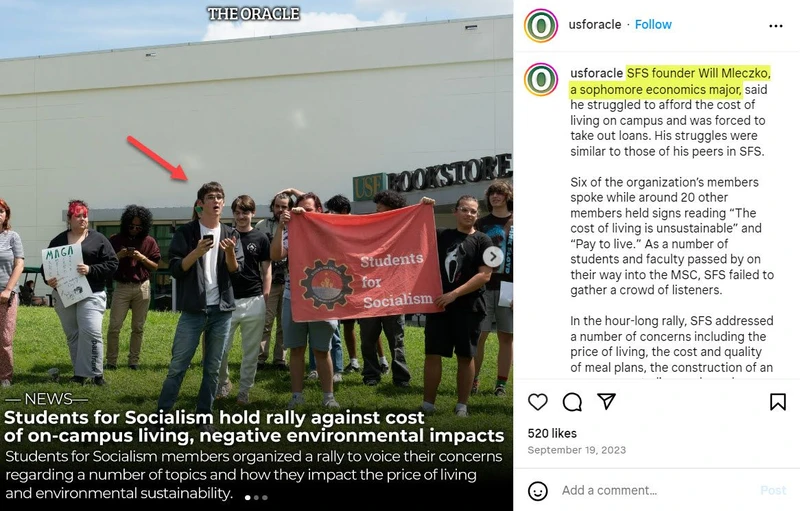
Task: Open the usforacle username in the caption
Action: [x=596, y=73]
